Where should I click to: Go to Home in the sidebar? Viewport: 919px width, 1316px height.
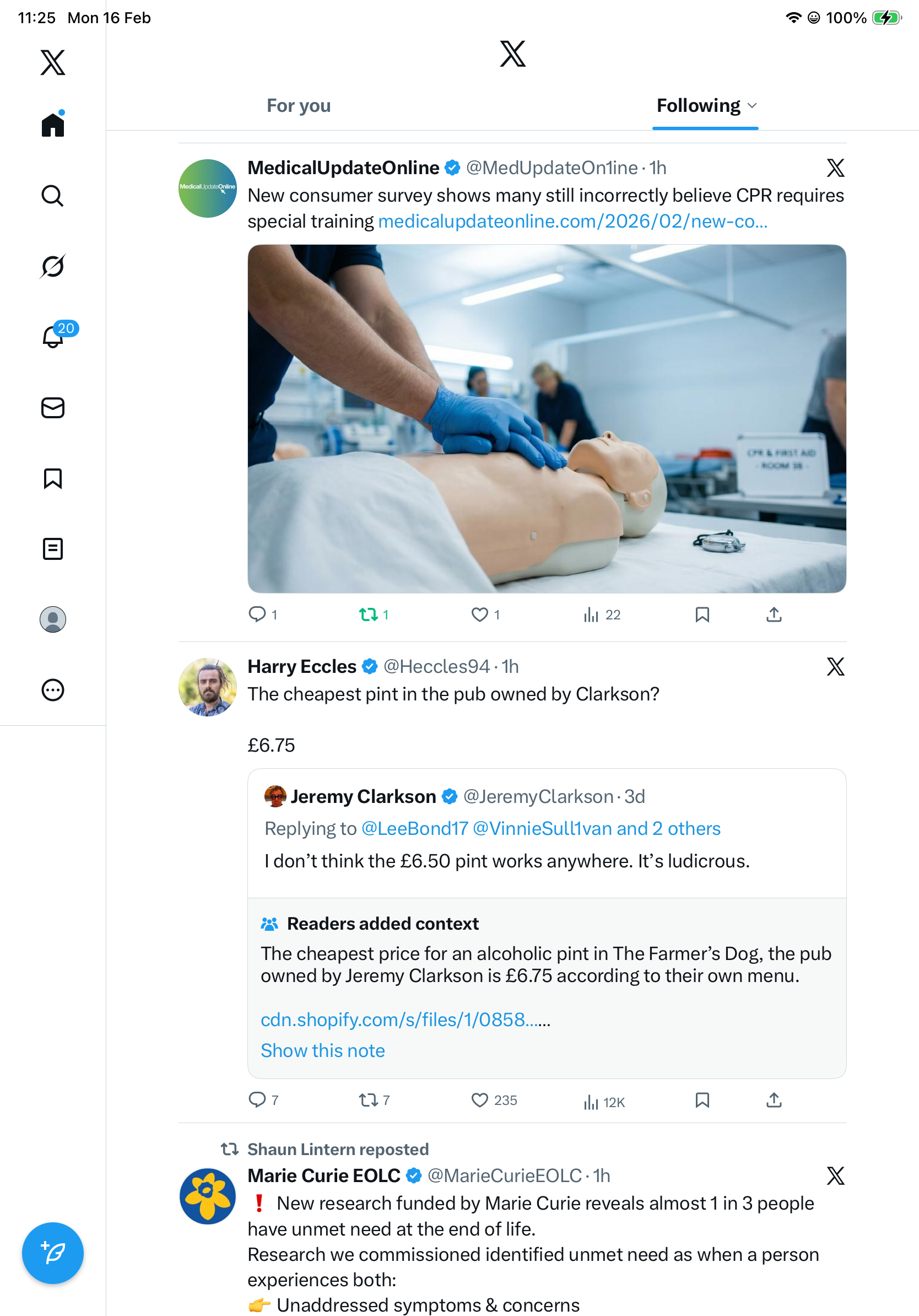point(53,125)
